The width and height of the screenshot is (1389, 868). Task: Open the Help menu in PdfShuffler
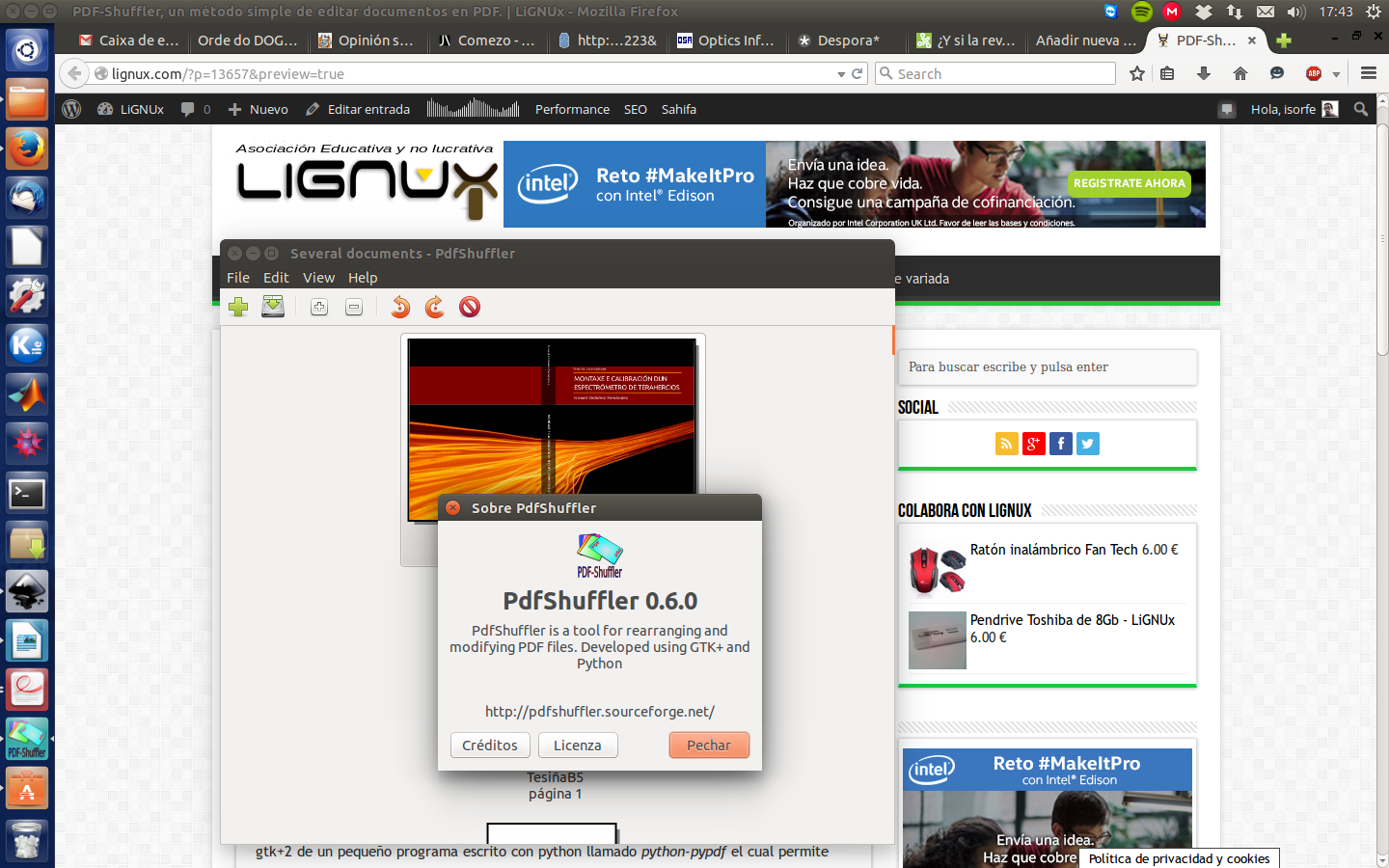363,278
